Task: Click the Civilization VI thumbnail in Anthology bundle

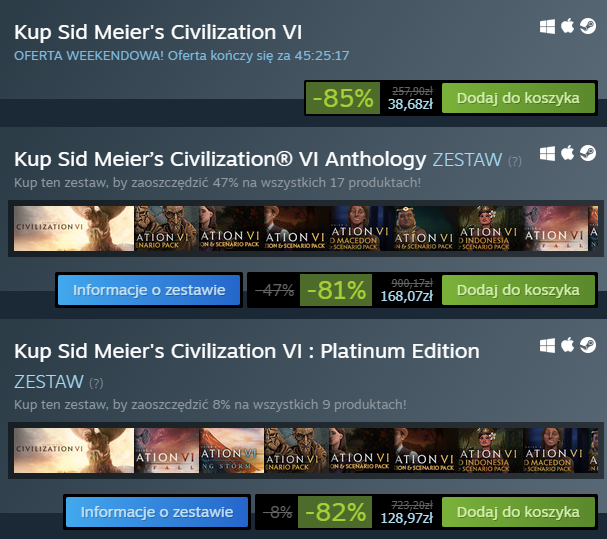Action: pyautogui.click(x=73, y=228)
